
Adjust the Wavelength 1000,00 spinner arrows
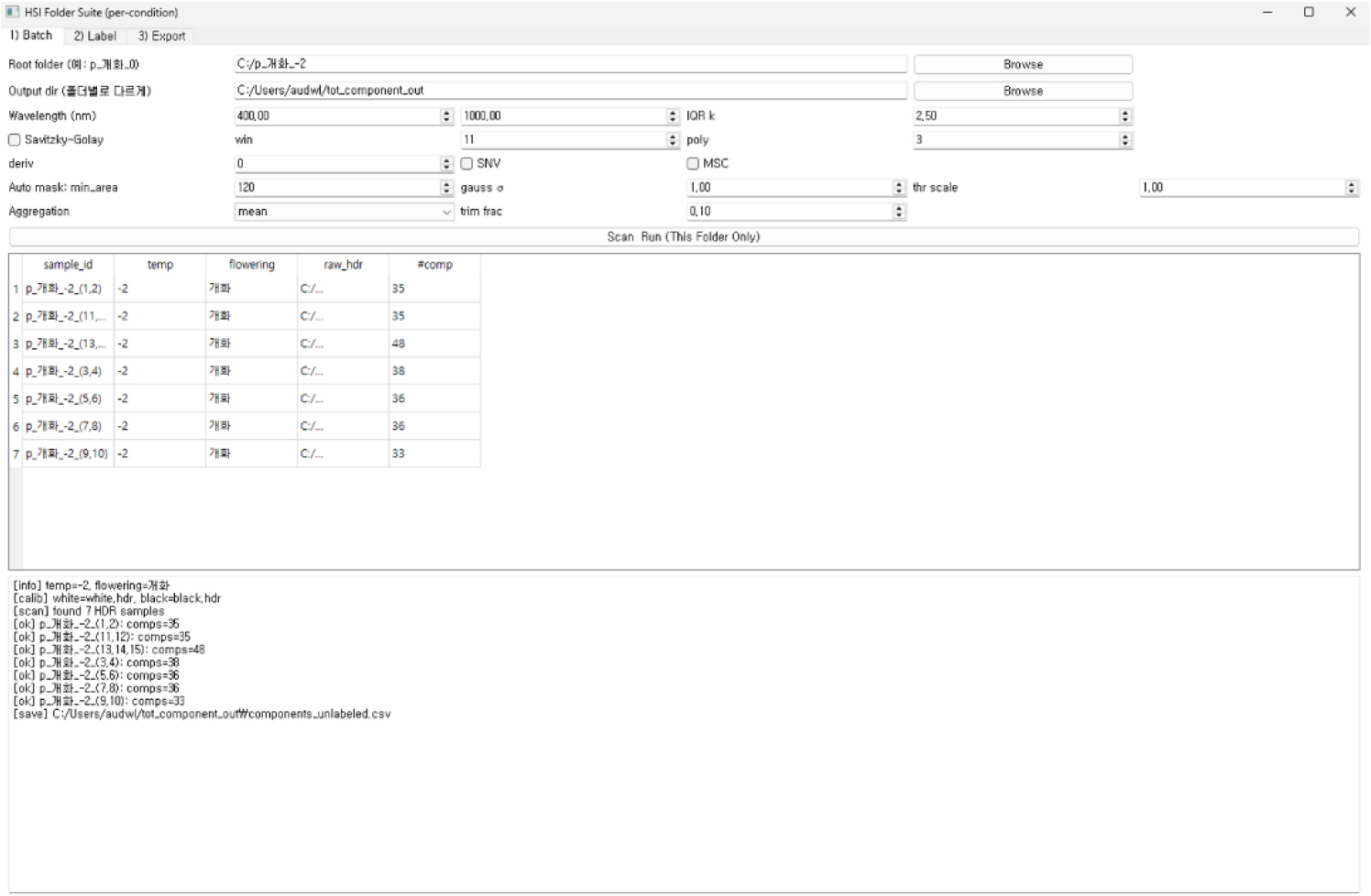(x=674, y=116)
